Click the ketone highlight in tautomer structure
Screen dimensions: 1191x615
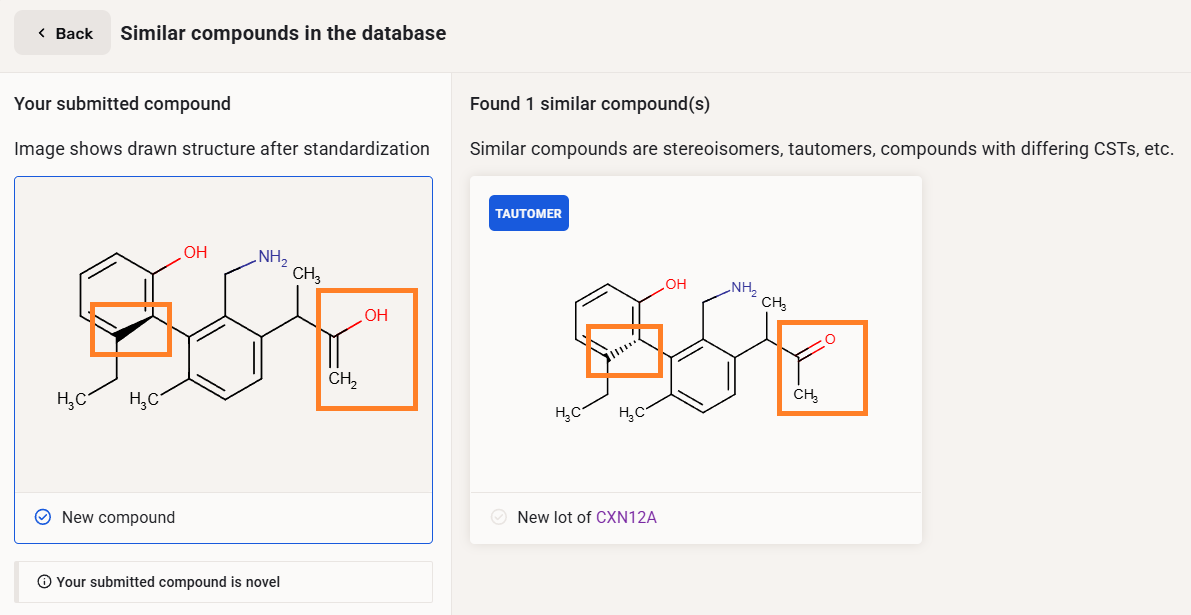point(822,367)
